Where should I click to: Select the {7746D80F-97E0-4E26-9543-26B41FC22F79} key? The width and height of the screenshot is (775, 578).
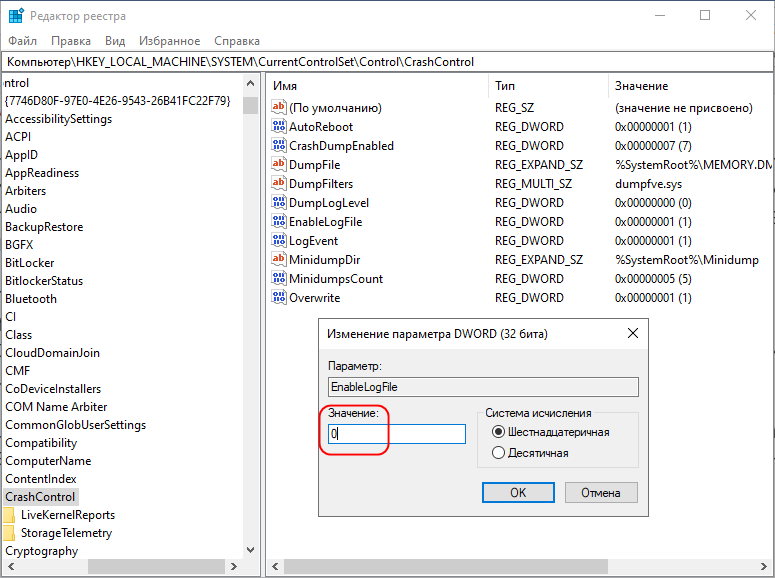(118, 100)
